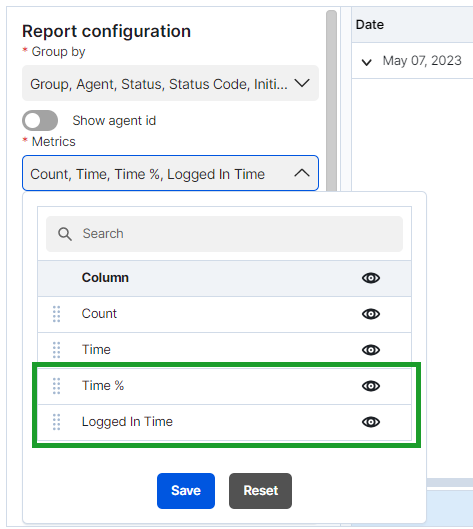
Task: Reset the metrics column settings
Action: 260,491
